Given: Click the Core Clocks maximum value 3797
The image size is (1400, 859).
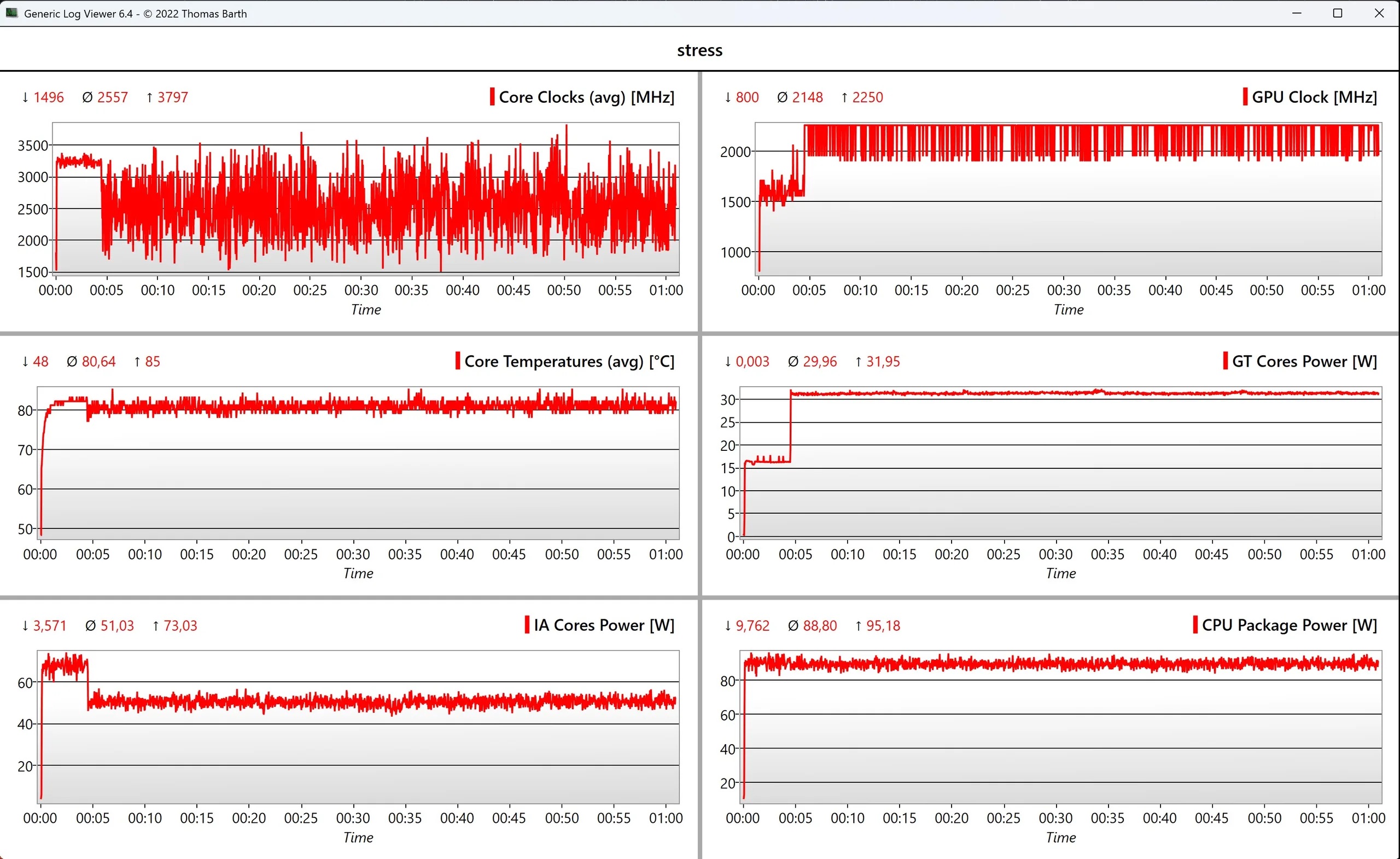Looking at the screenshot, I should [172, 97].
